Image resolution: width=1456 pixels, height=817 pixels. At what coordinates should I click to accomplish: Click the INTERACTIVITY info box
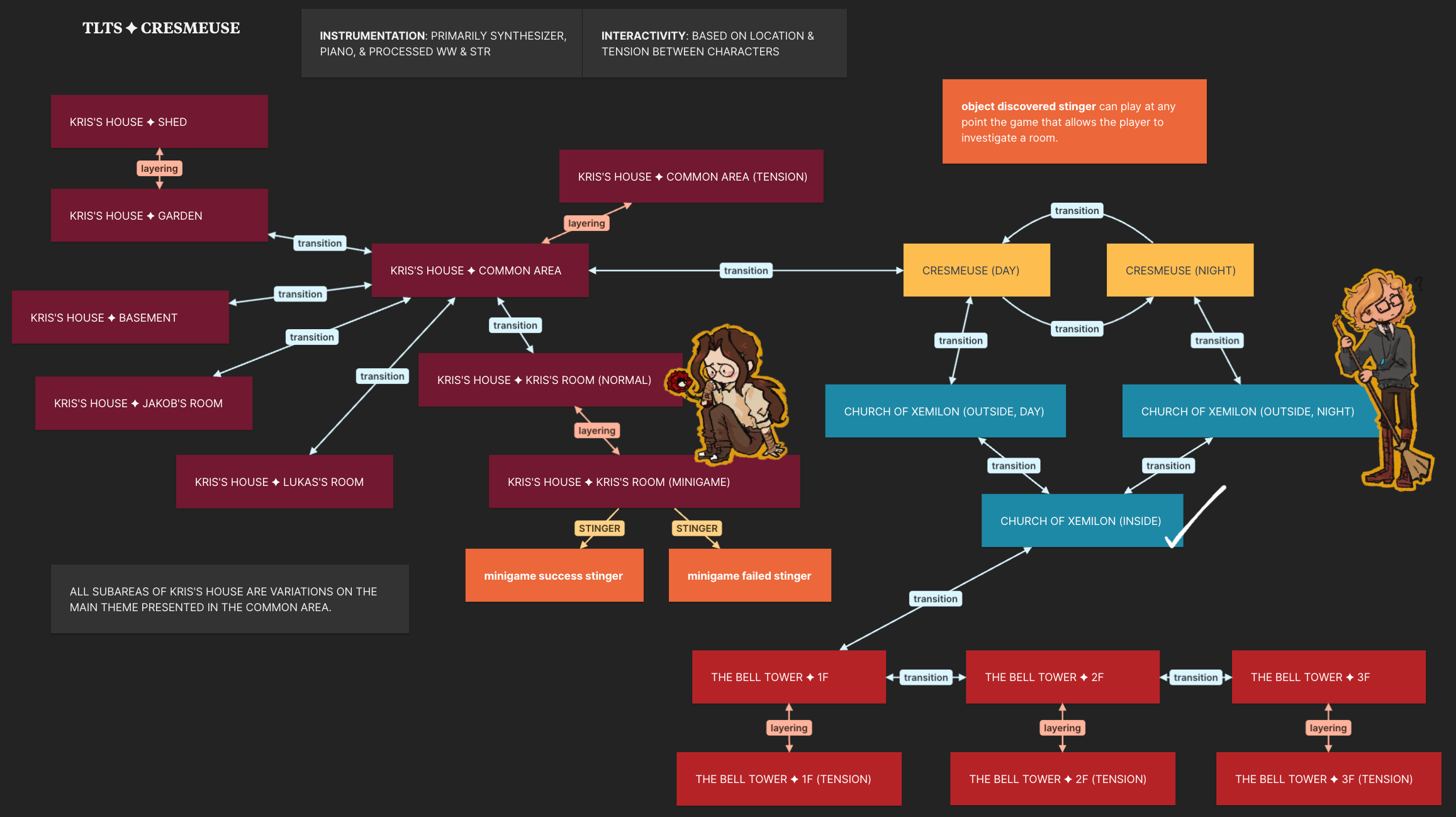715,43
